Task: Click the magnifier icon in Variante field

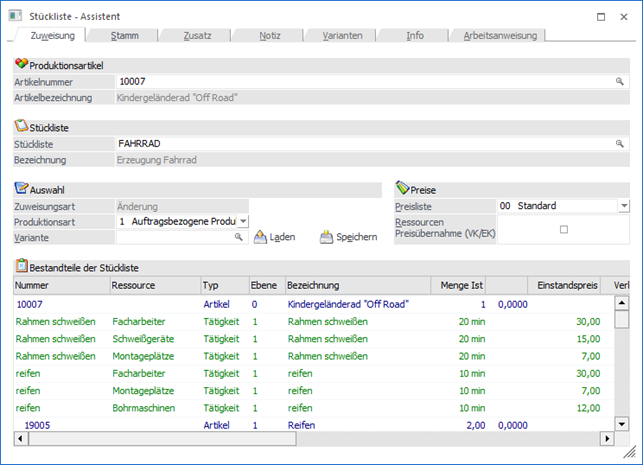Action: (x=239, y=237)
